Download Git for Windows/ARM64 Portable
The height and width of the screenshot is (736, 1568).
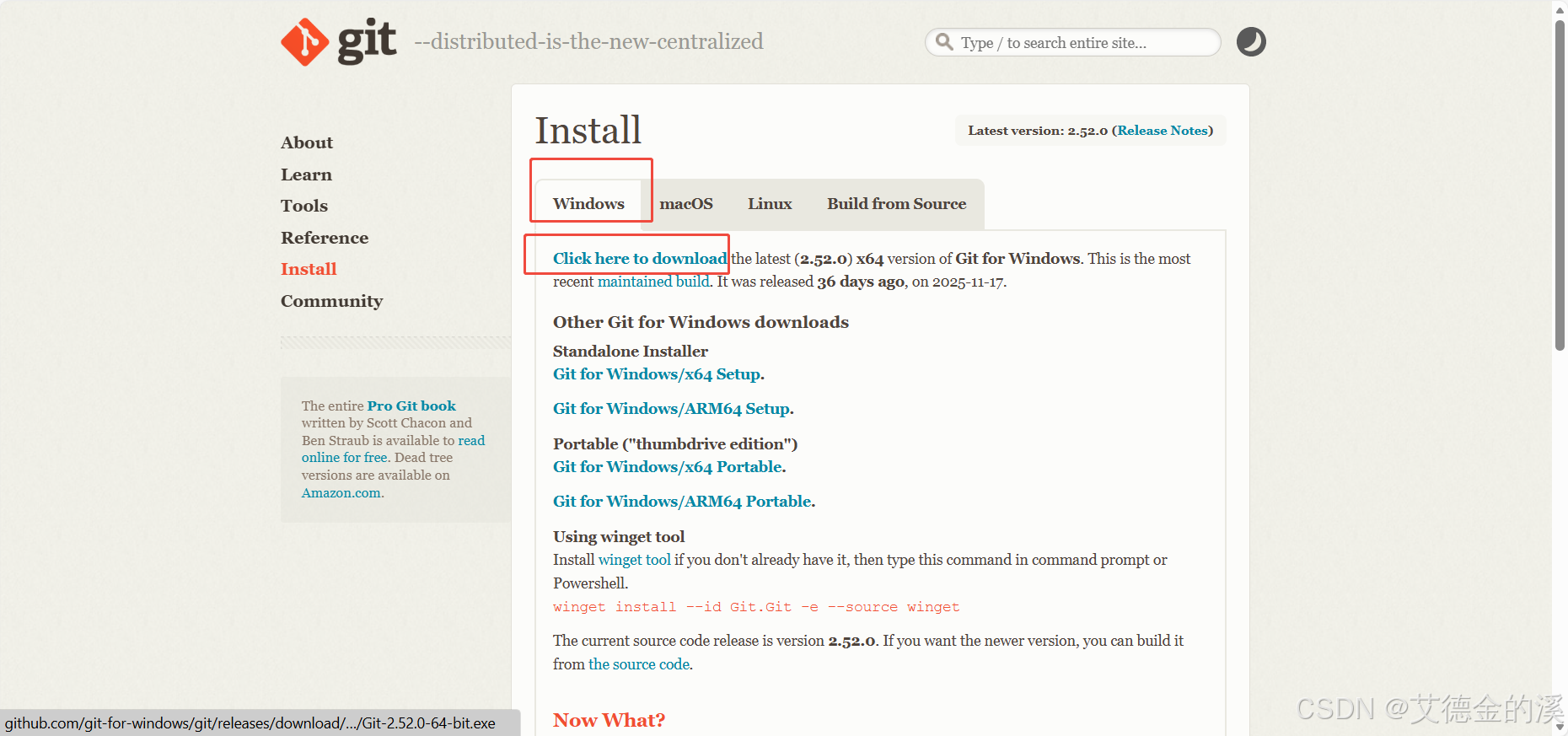[x=682, y=502]
